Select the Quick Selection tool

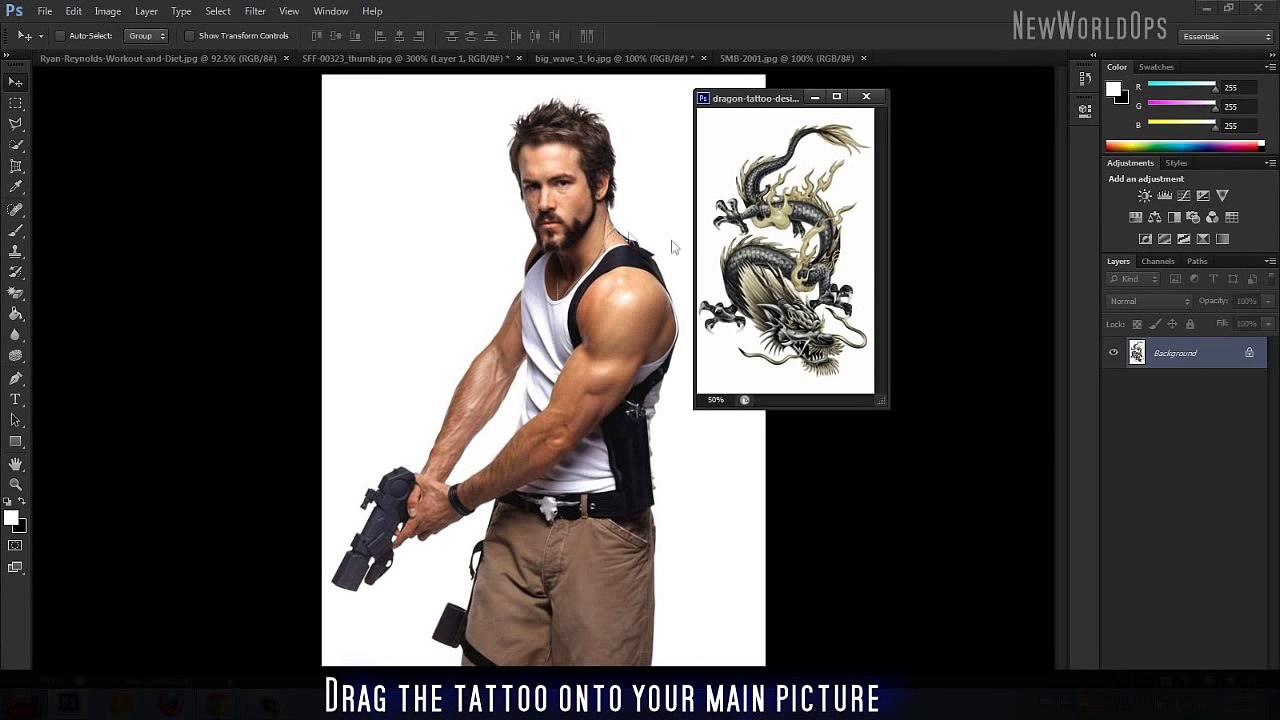tap(16, 145)
